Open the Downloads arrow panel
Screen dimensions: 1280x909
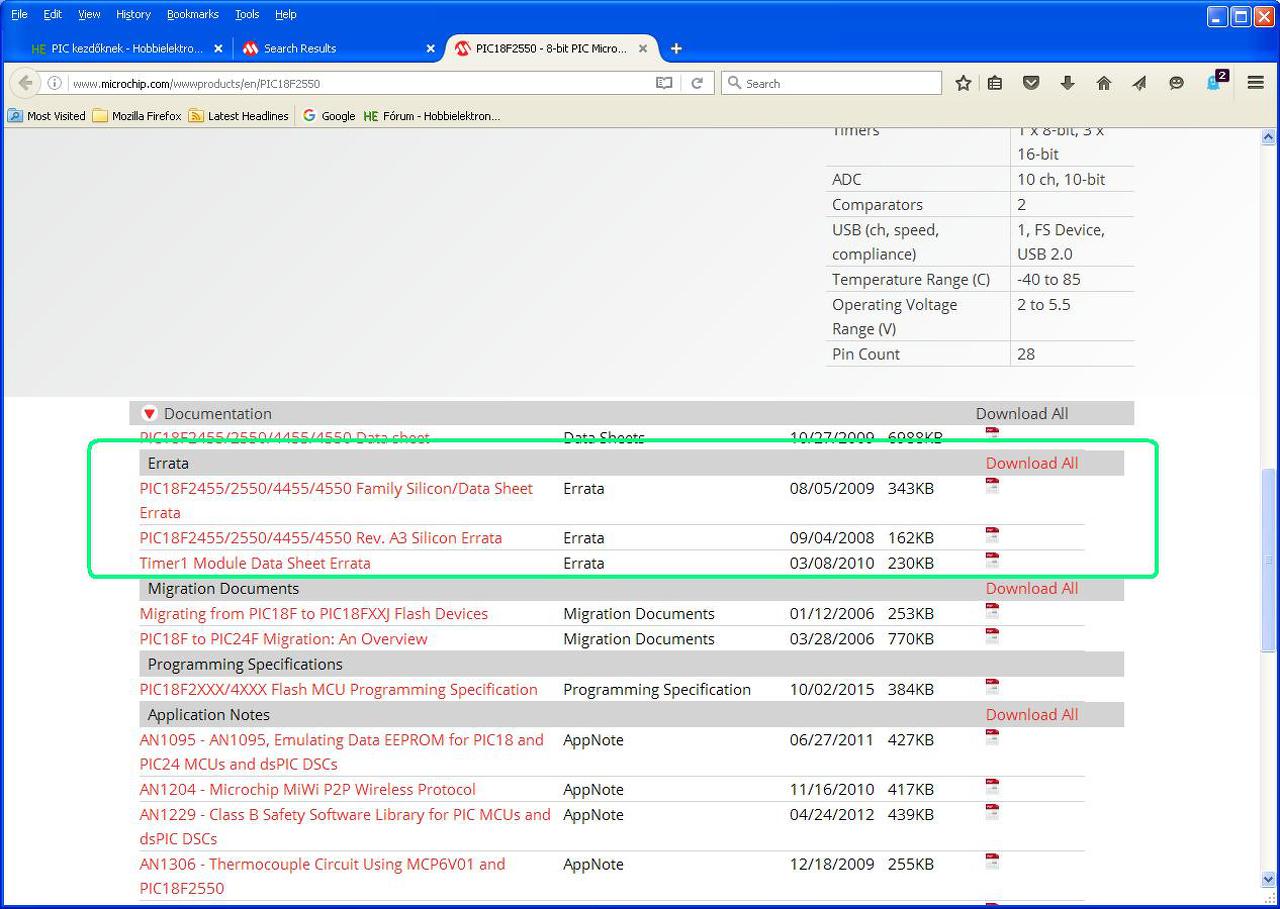[1067, 83]
